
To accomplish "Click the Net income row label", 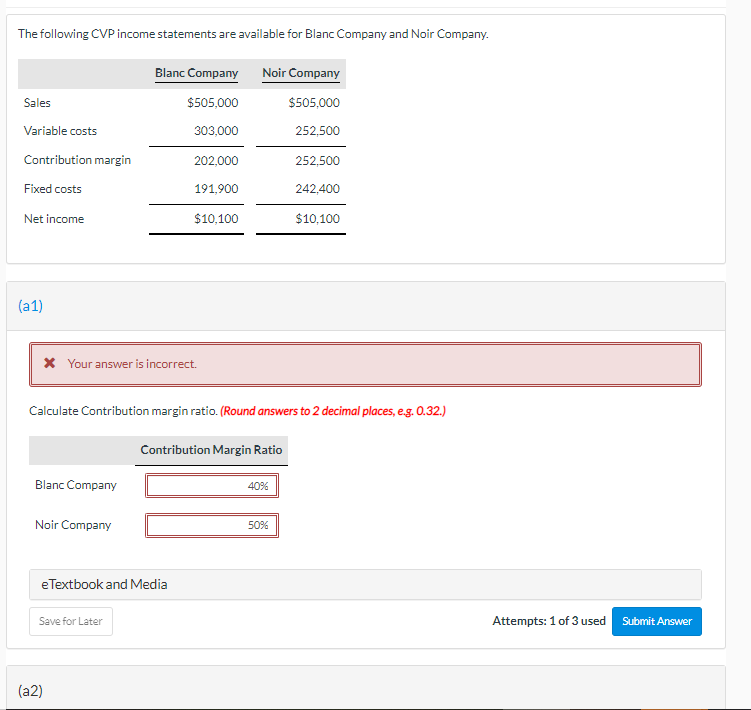I will [x=54, y=218].
